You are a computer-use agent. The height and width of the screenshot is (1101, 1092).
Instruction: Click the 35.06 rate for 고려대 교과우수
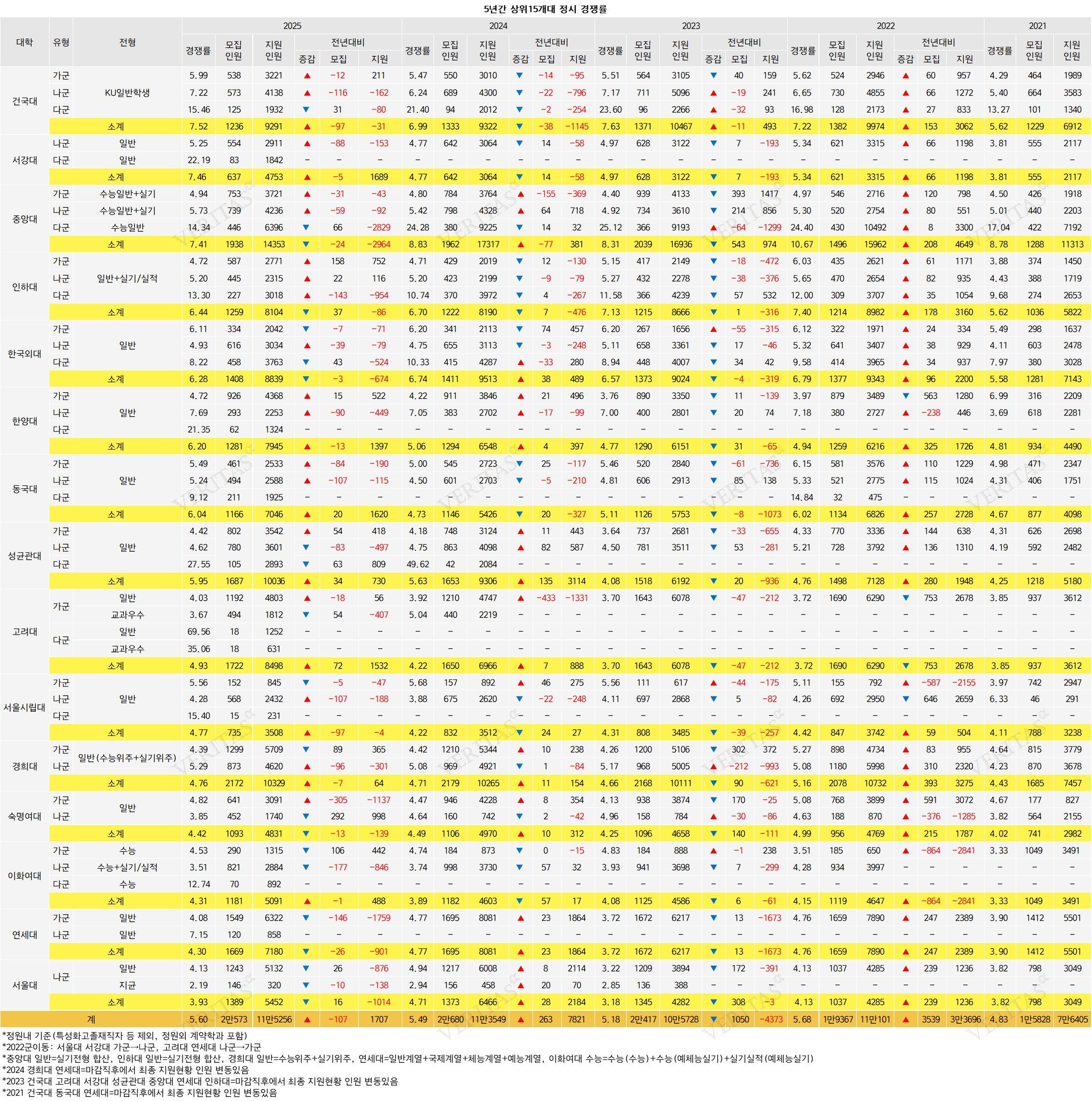[199, 649]
